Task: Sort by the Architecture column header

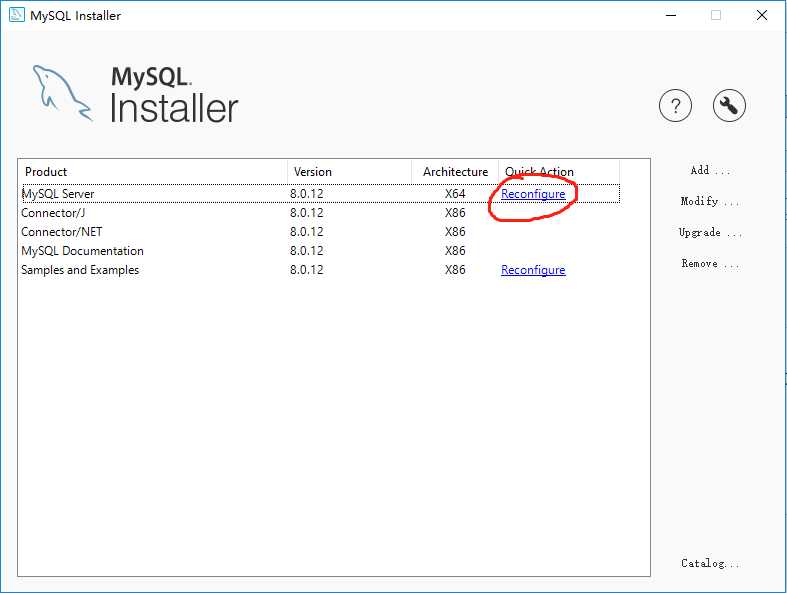Action: tap(455, 172)
